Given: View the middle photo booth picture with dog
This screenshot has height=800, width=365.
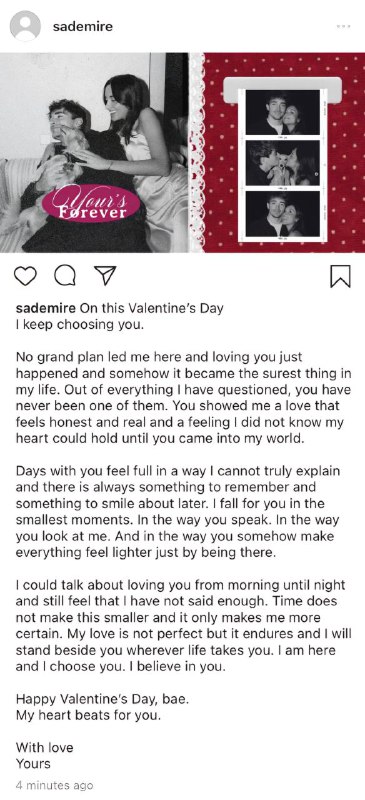Looking at the screenshot, I should point(283,163).
